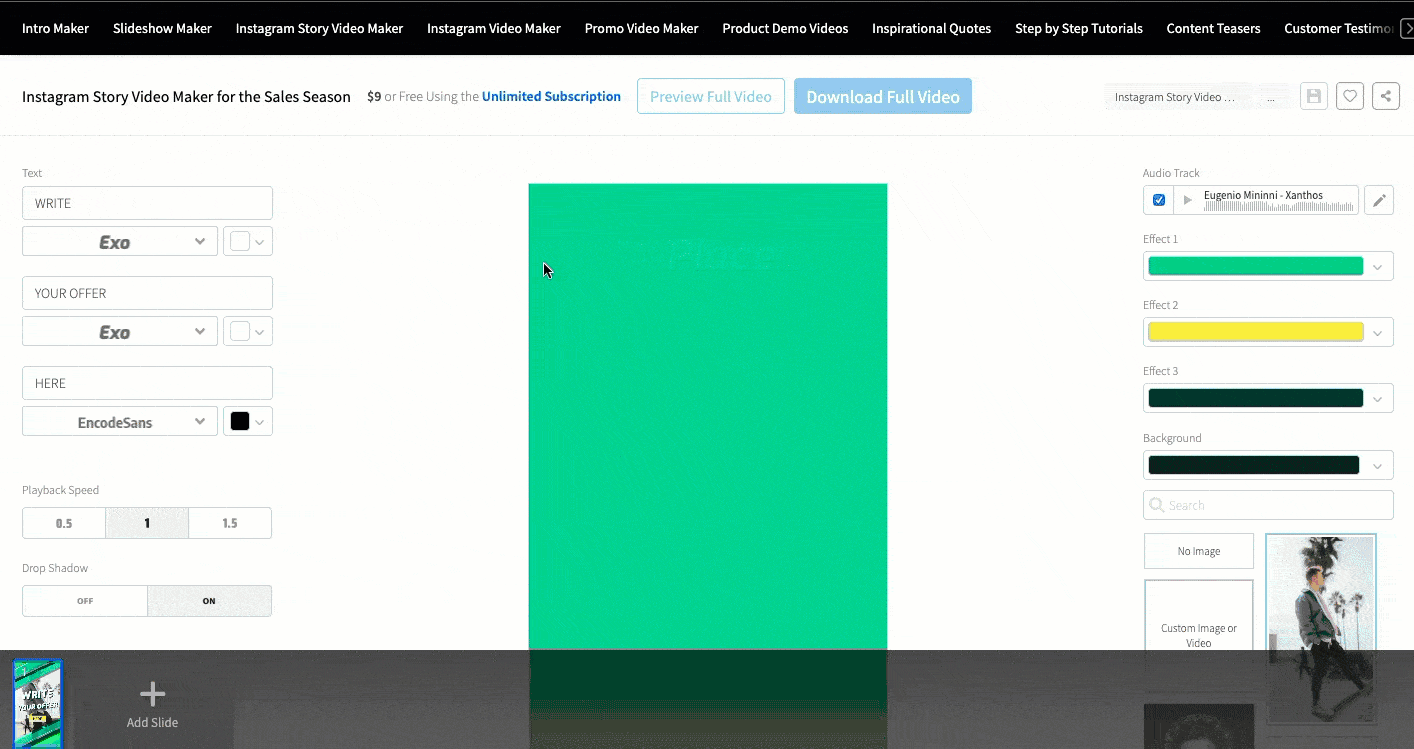Play the Eugenio Mininni audio track
The width and height of the screenshot is (1414, 749).
[1188, 200]
